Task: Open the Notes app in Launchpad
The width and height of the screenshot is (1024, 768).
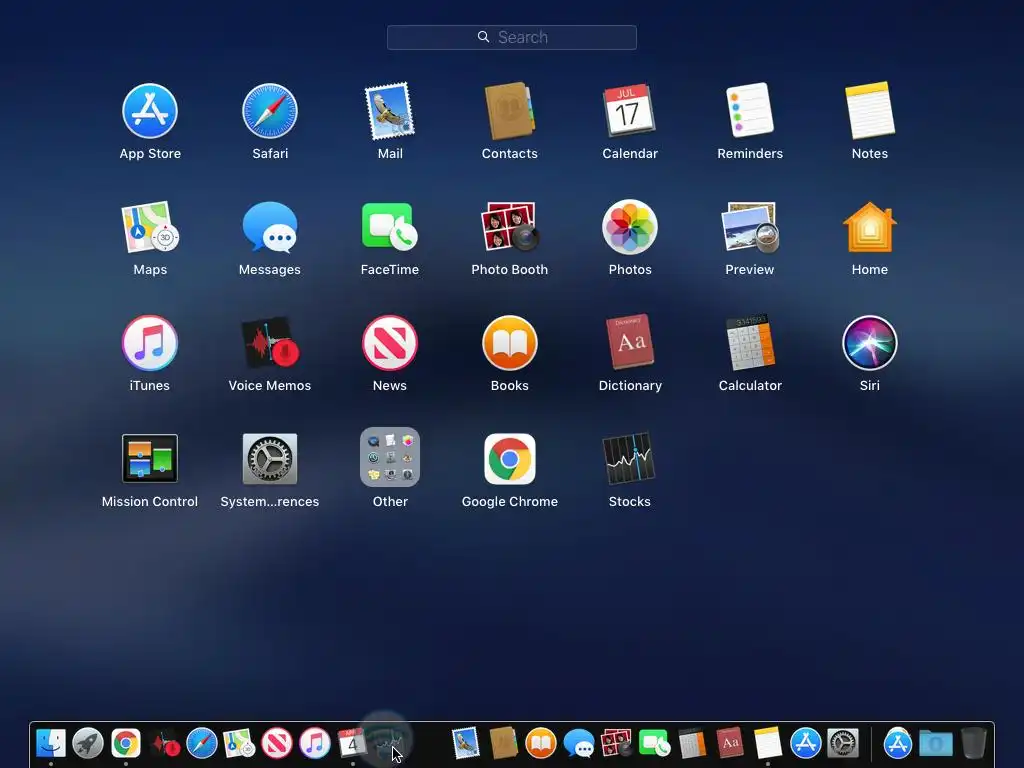Action: pyautogui.click(x=870, y=110)
